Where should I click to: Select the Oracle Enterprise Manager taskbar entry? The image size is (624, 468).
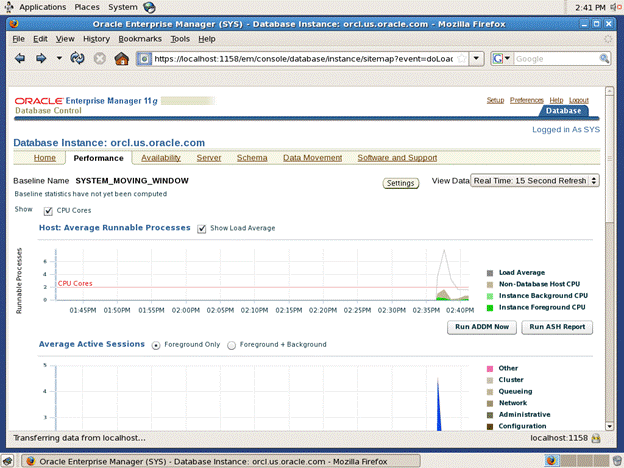click(221, 461)
